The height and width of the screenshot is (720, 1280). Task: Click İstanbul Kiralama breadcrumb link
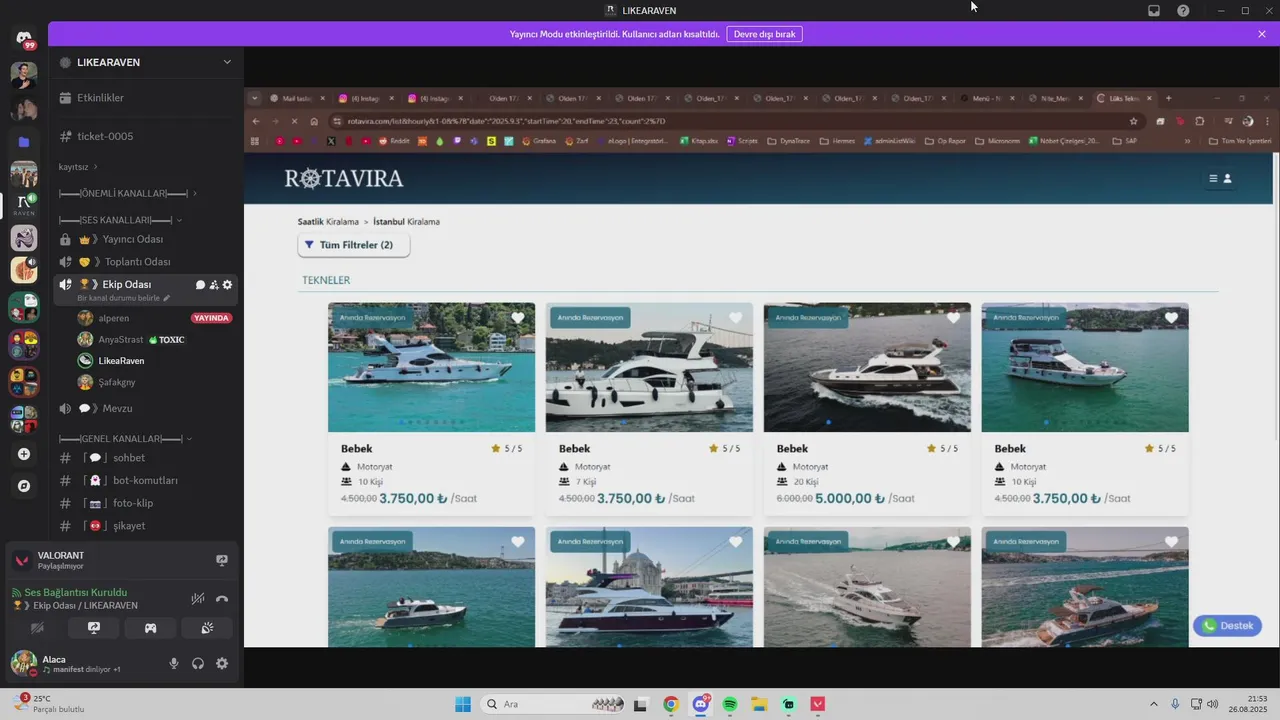pyautogui.click(x=406, y=222)
